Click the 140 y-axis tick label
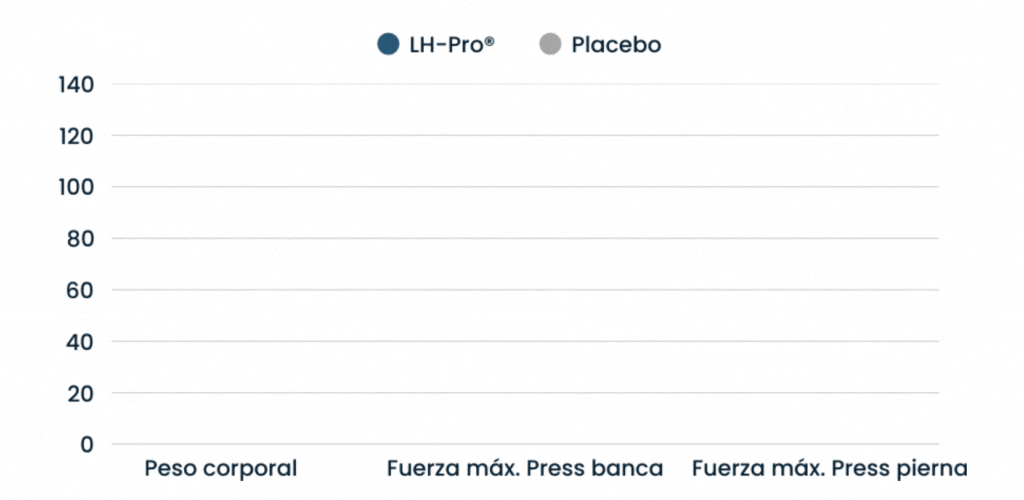1024x500 pixels. click(x=75, y=84)
